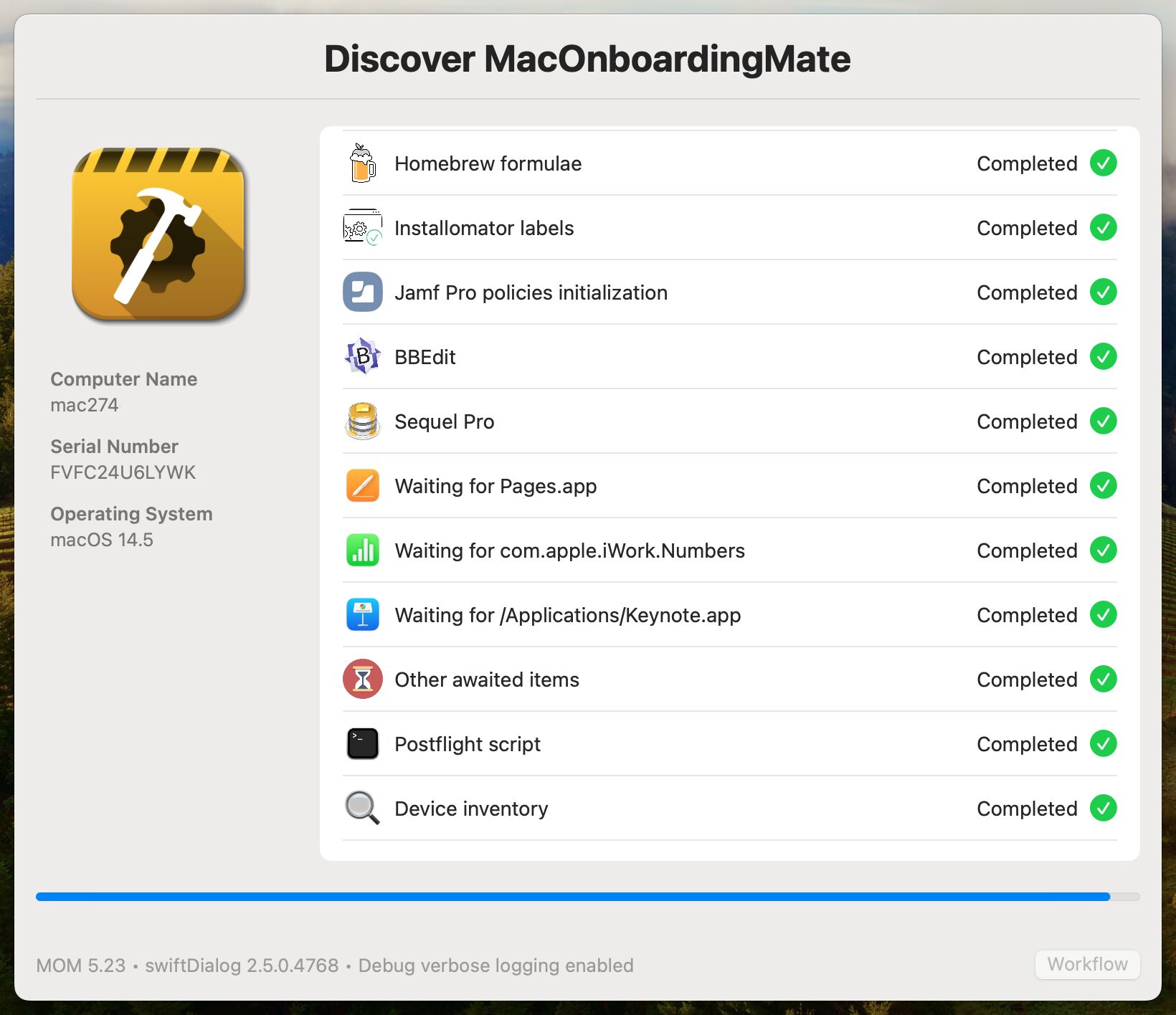Click the Postflight script terminal icon

tap(362, 743)
